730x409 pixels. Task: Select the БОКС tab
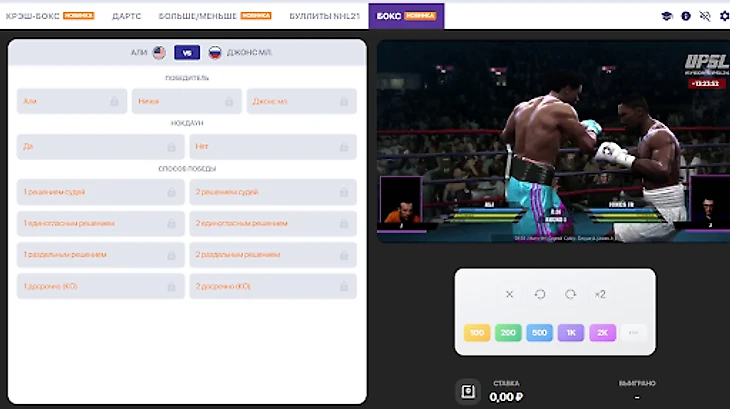coord(406,16)
